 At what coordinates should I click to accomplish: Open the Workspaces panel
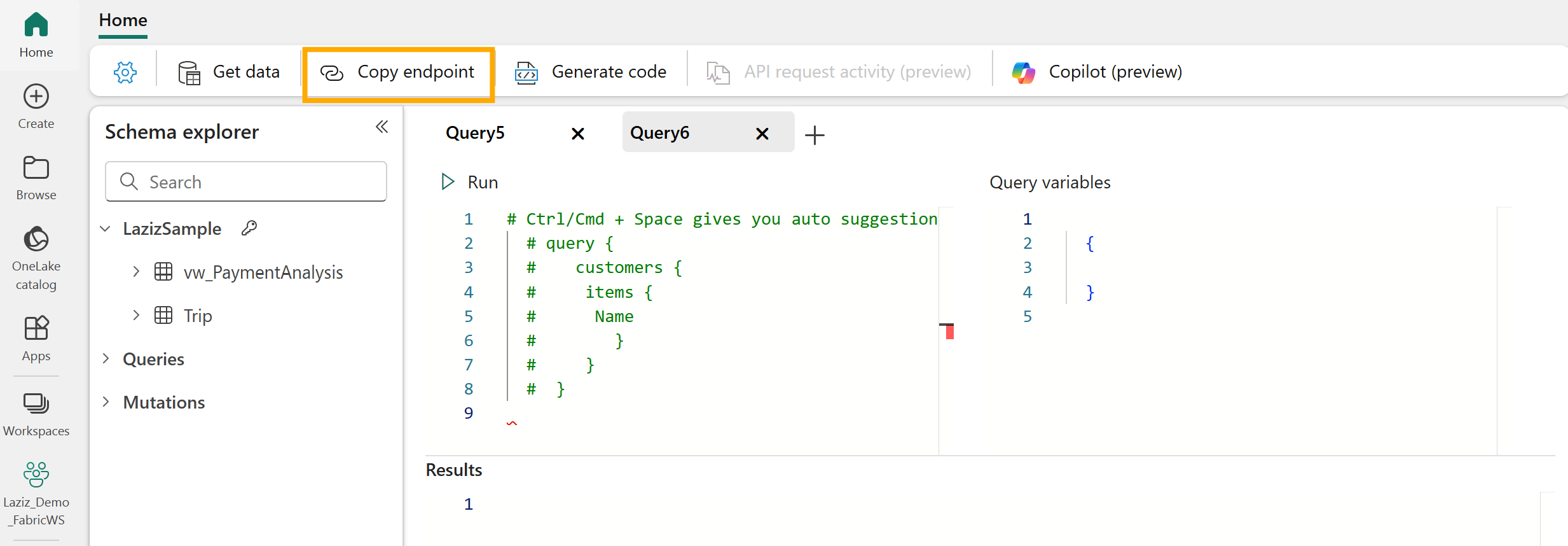point(36,415)
